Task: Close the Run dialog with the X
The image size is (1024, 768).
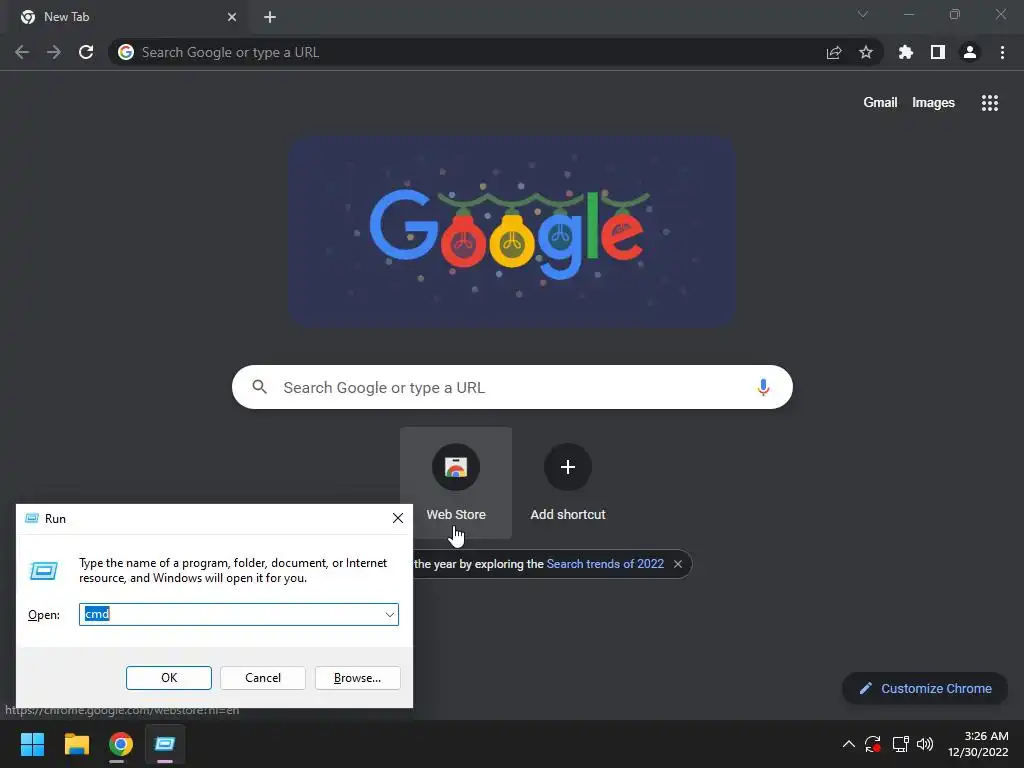Action: [398, 519]
